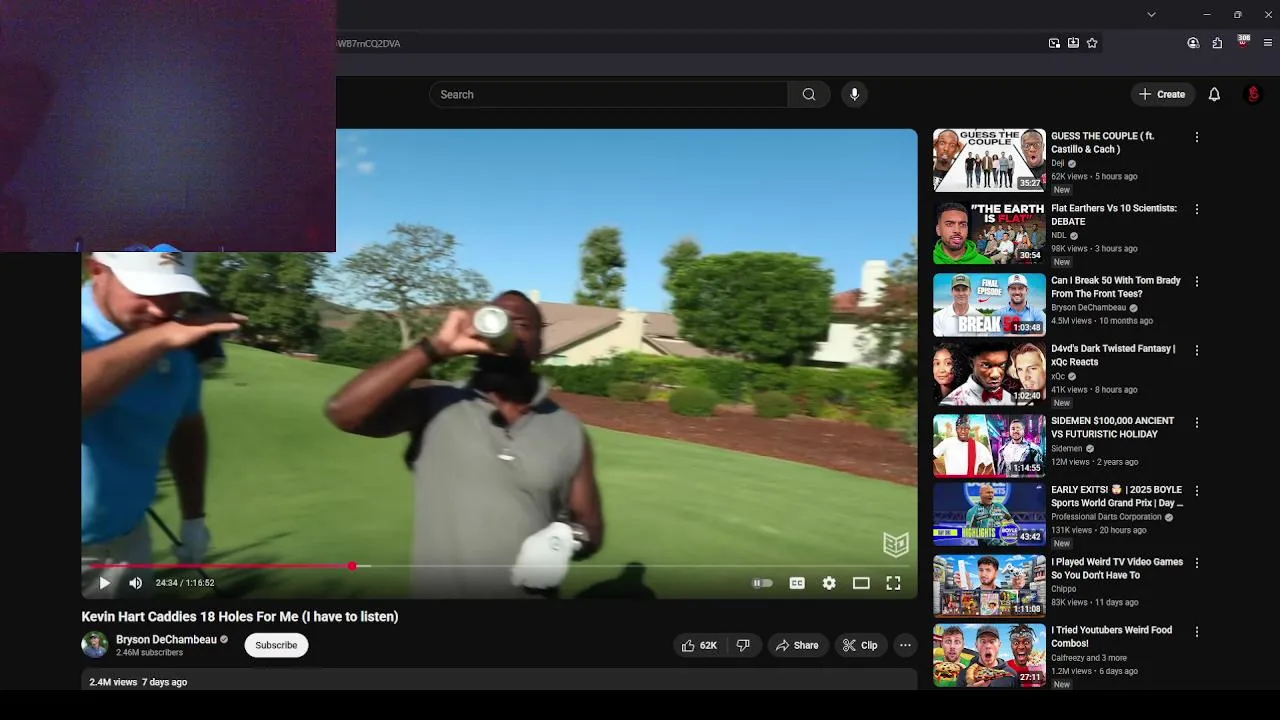The height and width of the screenshot is (720, 1280).
Task: Create a clip with Clip button
Action: point(860,645)
